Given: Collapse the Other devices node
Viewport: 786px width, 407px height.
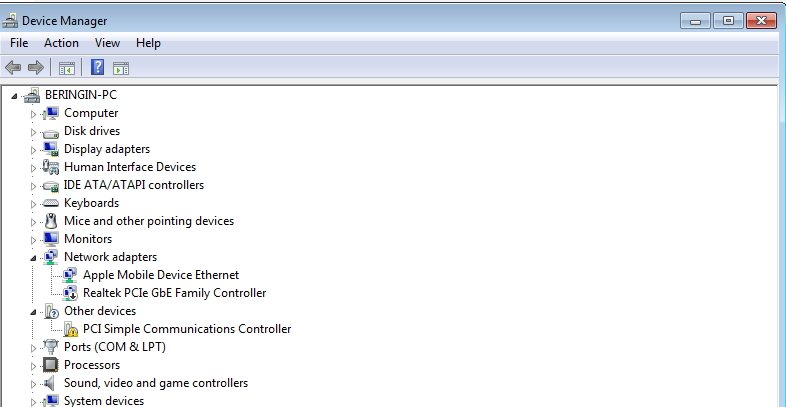Looking at the screenshot, I should click(x=33, y=312).
